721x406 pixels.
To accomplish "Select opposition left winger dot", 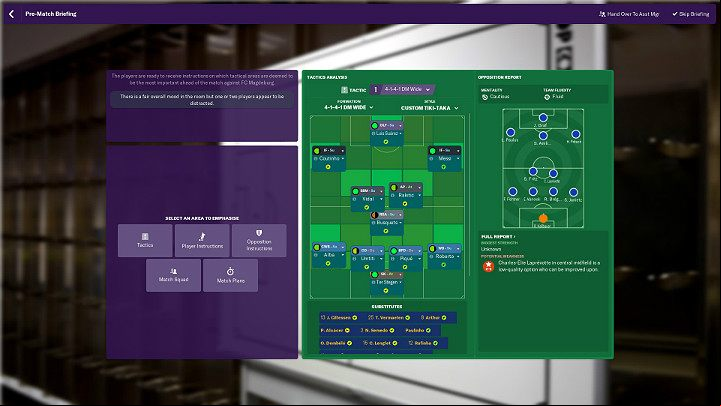I will pyautogui.click(x=510, y=132).
